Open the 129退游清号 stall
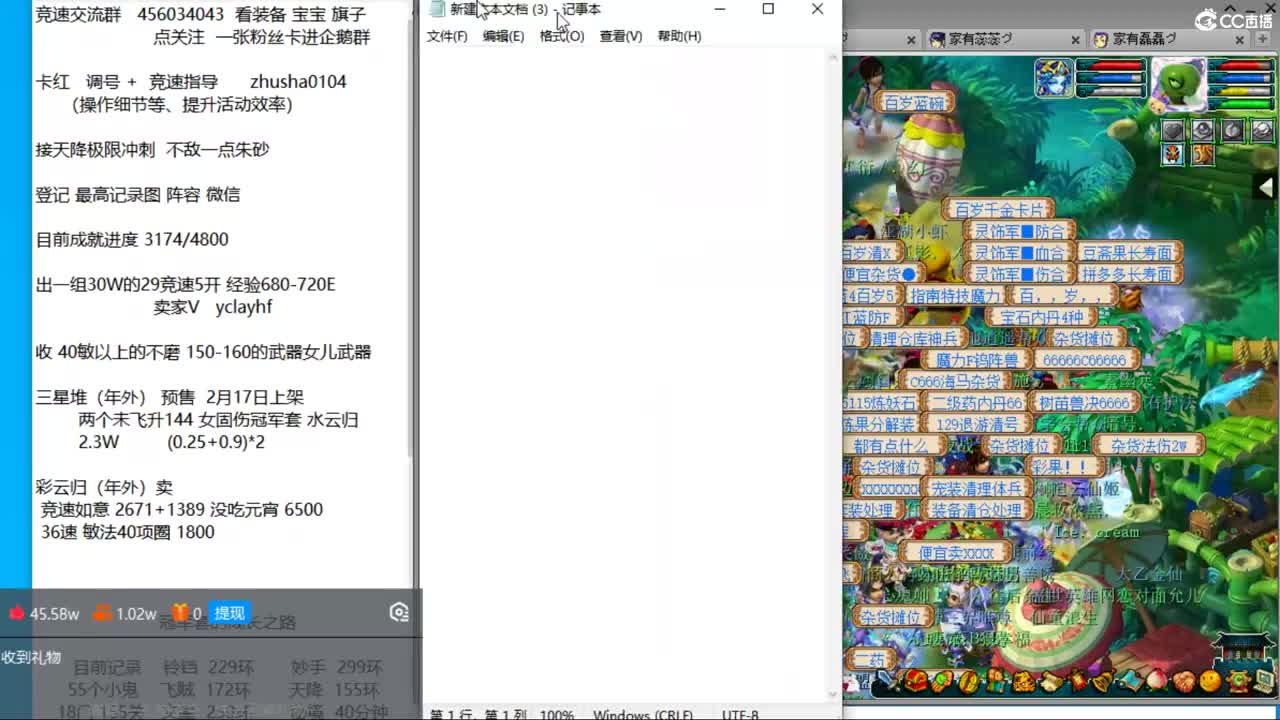The width and height of the screenshot is (1280, 720). pos(977,424)
